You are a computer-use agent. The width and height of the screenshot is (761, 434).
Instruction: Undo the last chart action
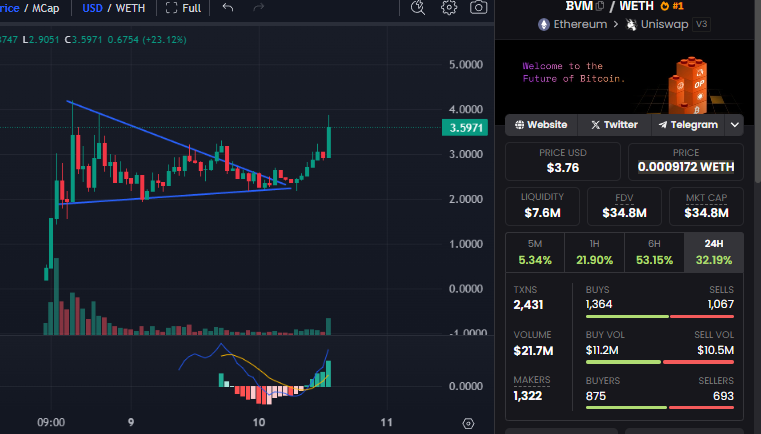tap(228, 7)
